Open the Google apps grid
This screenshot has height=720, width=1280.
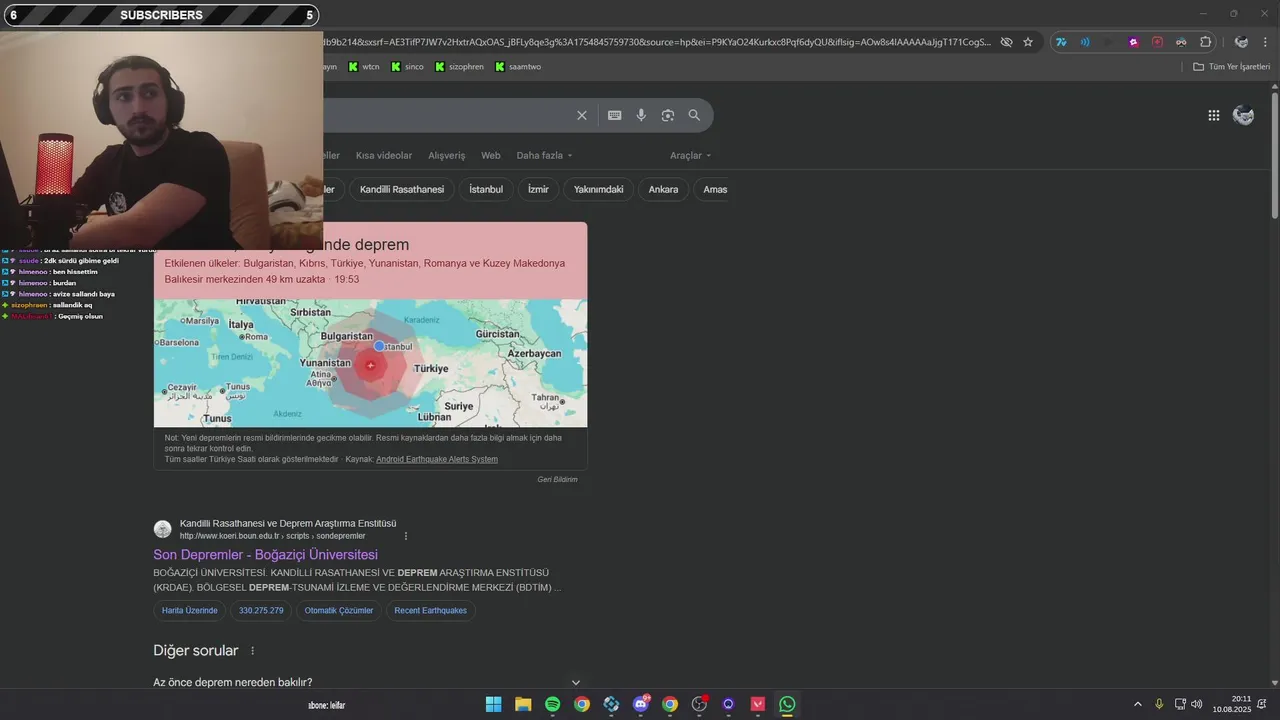click(x=1214, y=115)
